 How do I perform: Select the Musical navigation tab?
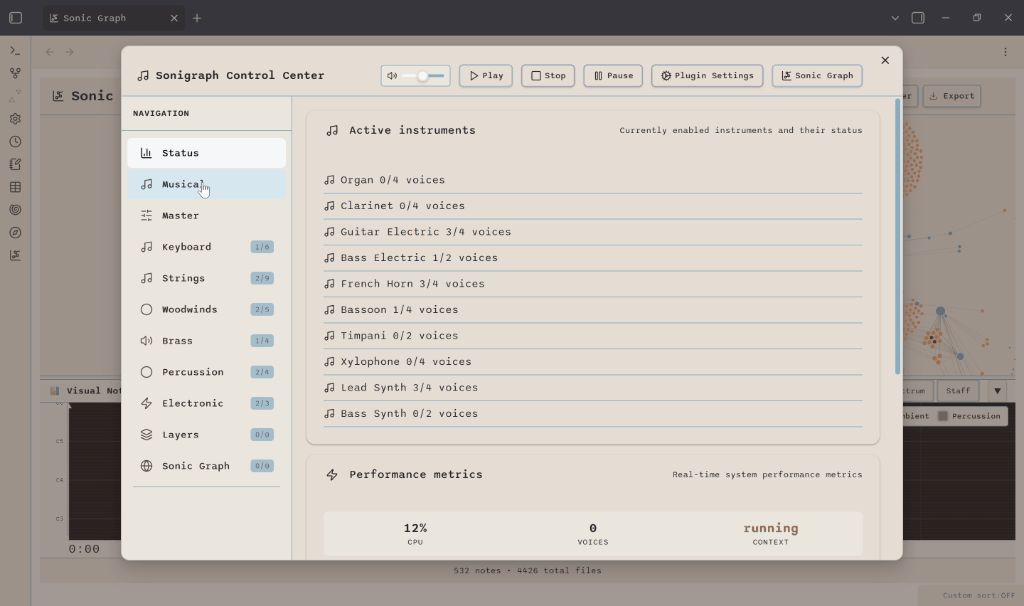point(206,184)
